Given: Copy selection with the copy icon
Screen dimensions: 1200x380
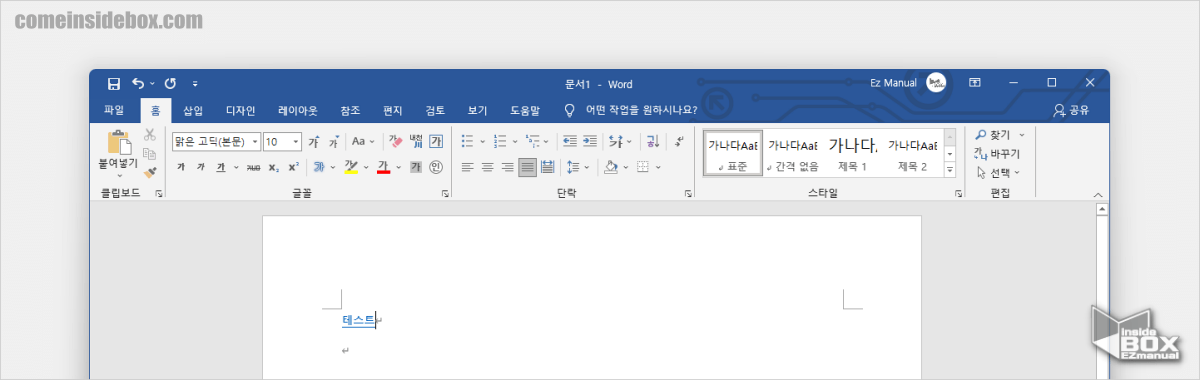Looking at the screenshot, I should point(150,153).
